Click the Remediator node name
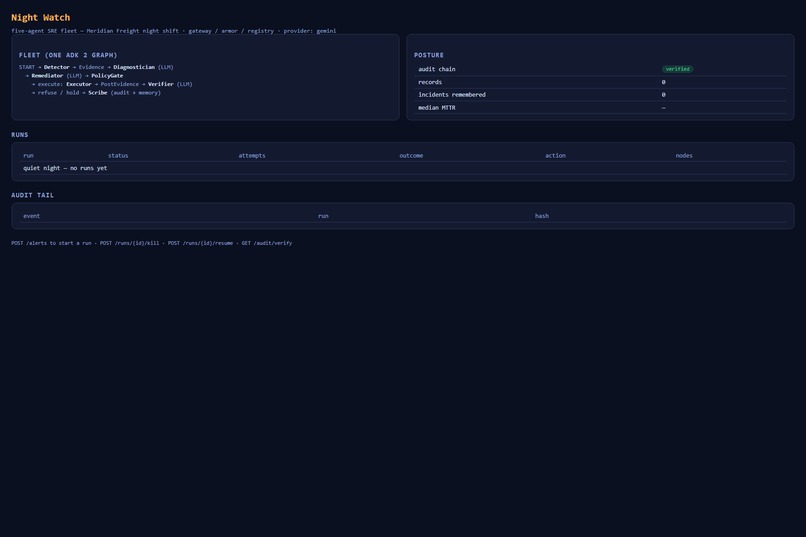This screenshot has height=537, width=806. click(x=47, y=76)
